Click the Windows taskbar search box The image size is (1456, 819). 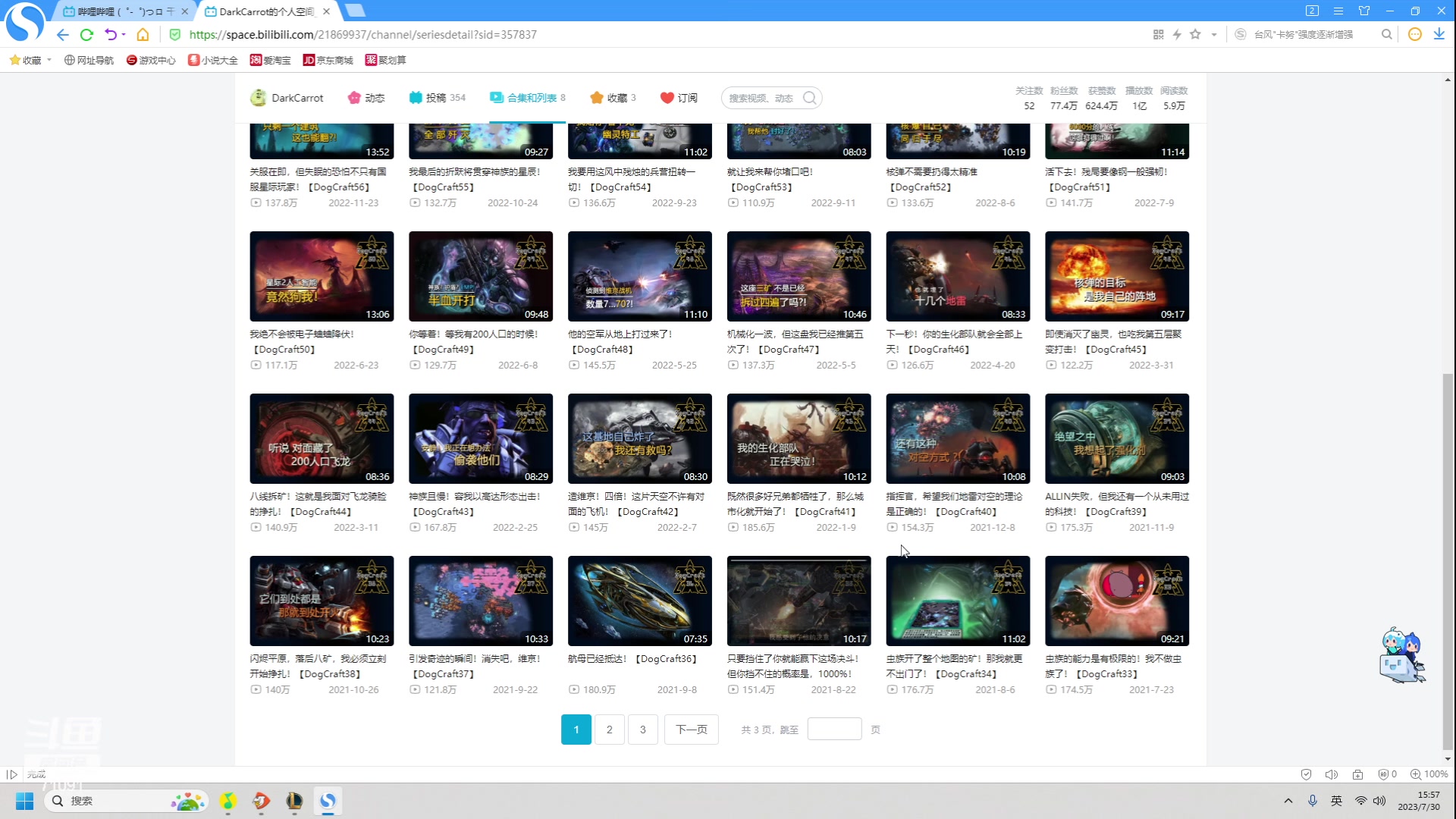[x=127, y=801]
